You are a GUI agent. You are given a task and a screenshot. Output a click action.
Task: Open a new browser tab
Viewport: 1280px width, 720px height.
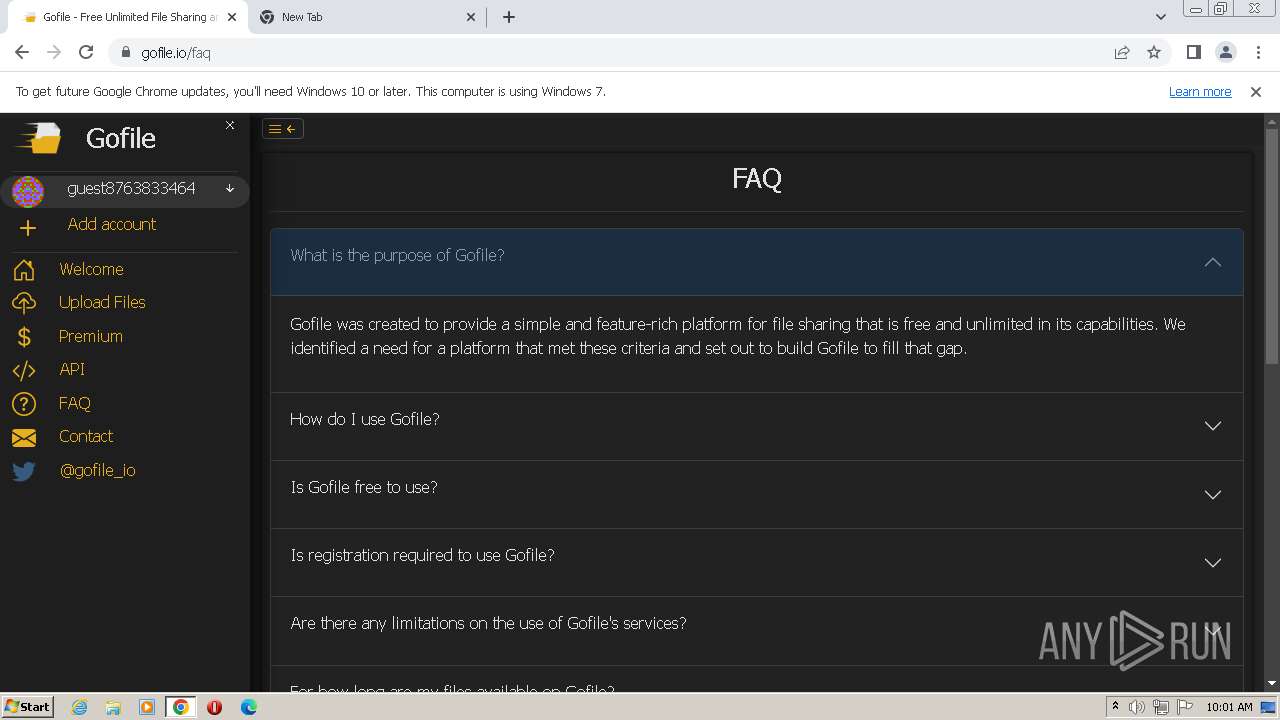[x=509, y=17]
